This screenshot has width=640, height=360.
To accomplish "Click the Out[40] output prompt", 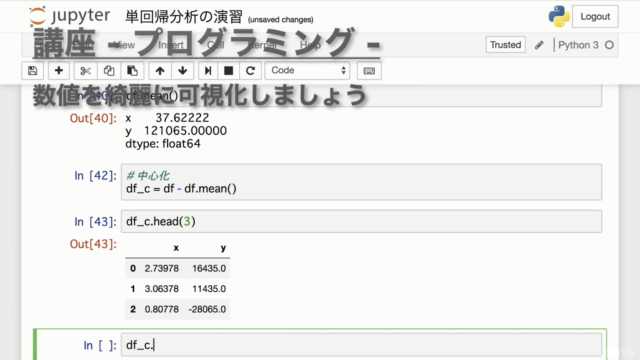I will pyautogui.click(x=93, y=118).
